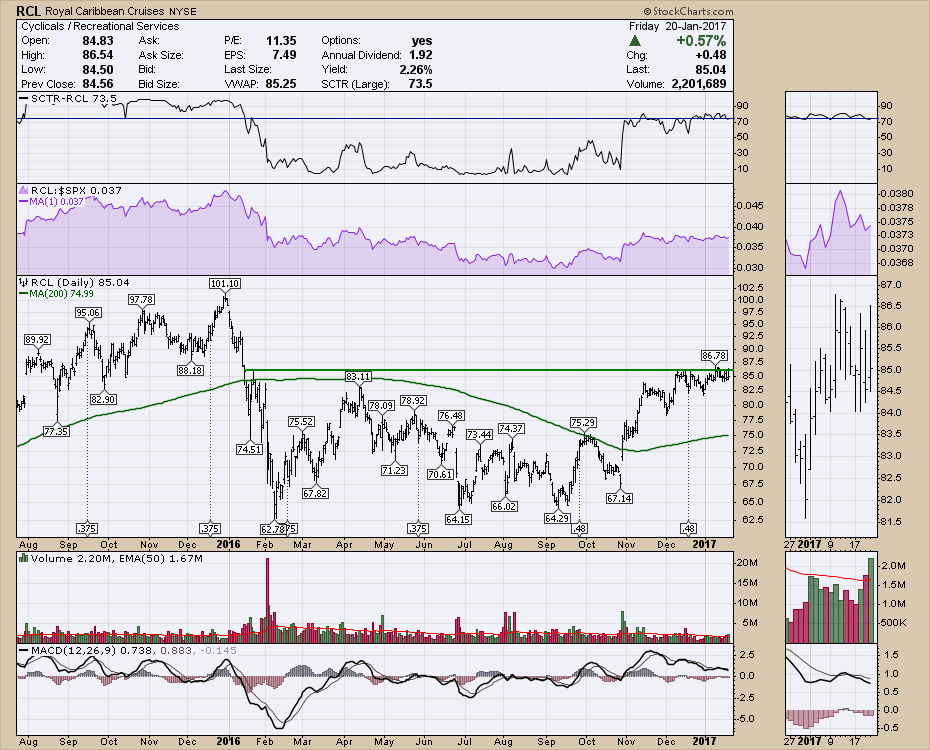Click the 74.37 high price label
The width and height of the screenshot is (930, 750).
[x=511, y=429]
